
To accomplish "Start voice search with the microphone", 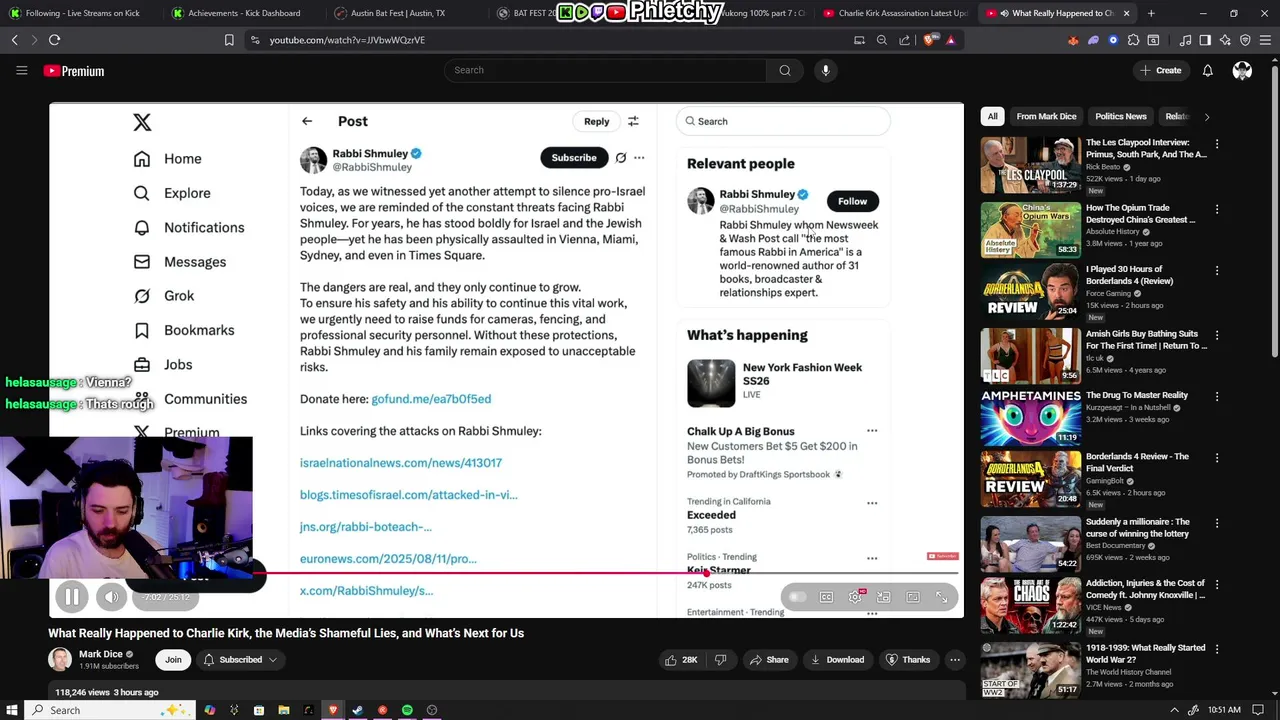I will (826, 70).
